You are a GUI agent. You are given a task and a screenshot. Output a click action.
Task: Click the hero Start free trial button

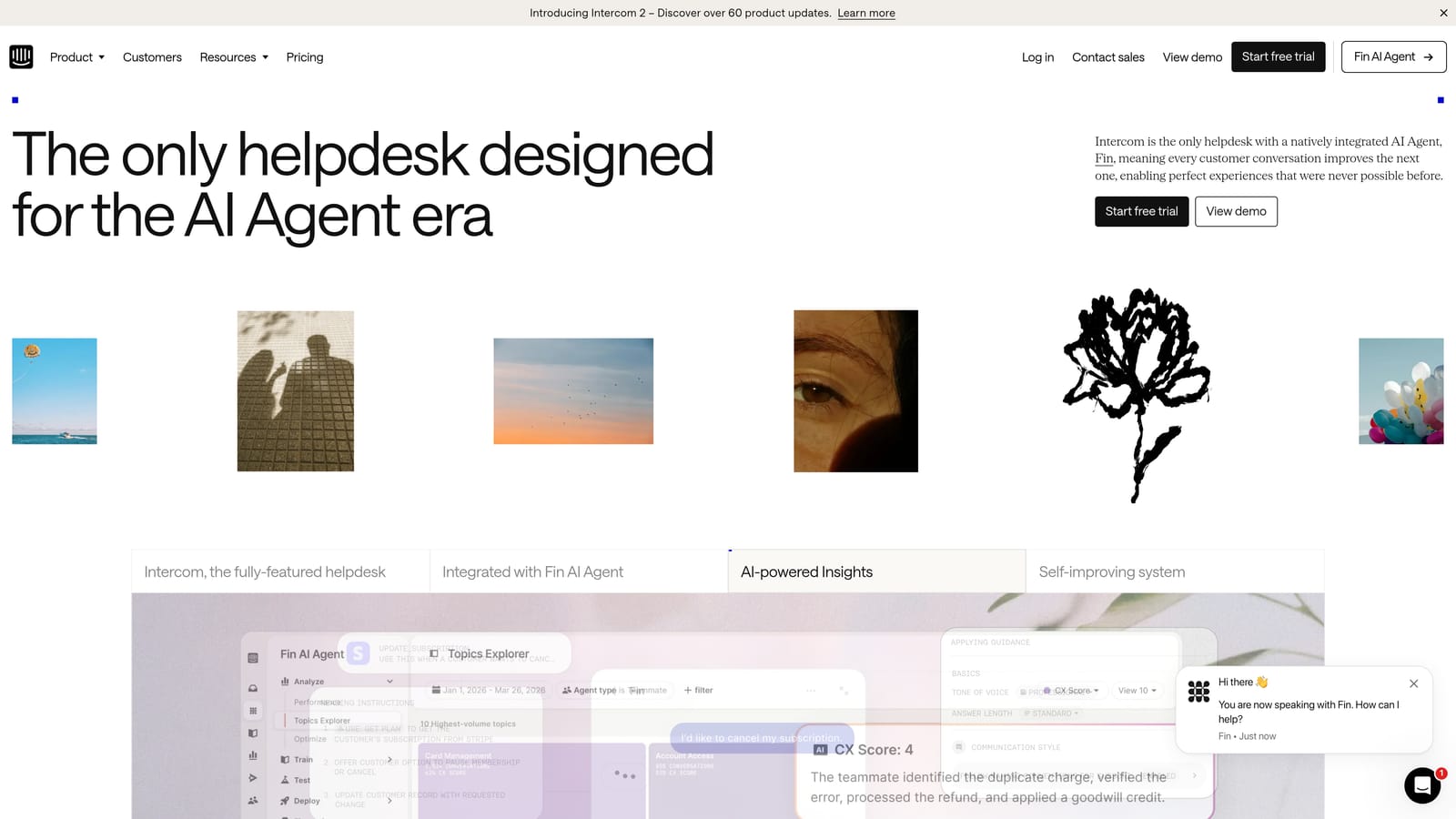coord(1142,211)
